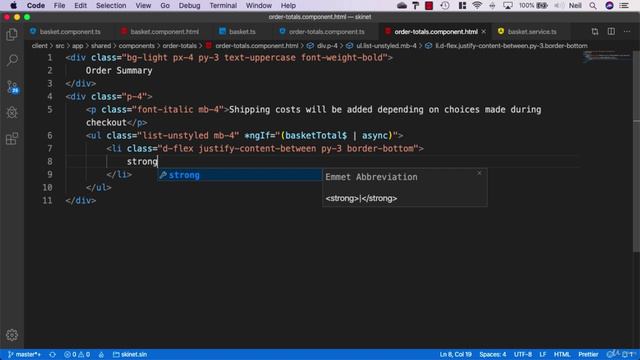Open the Debug view in activity bar
This screenshot has width=640, height=360.
(12, 113)
